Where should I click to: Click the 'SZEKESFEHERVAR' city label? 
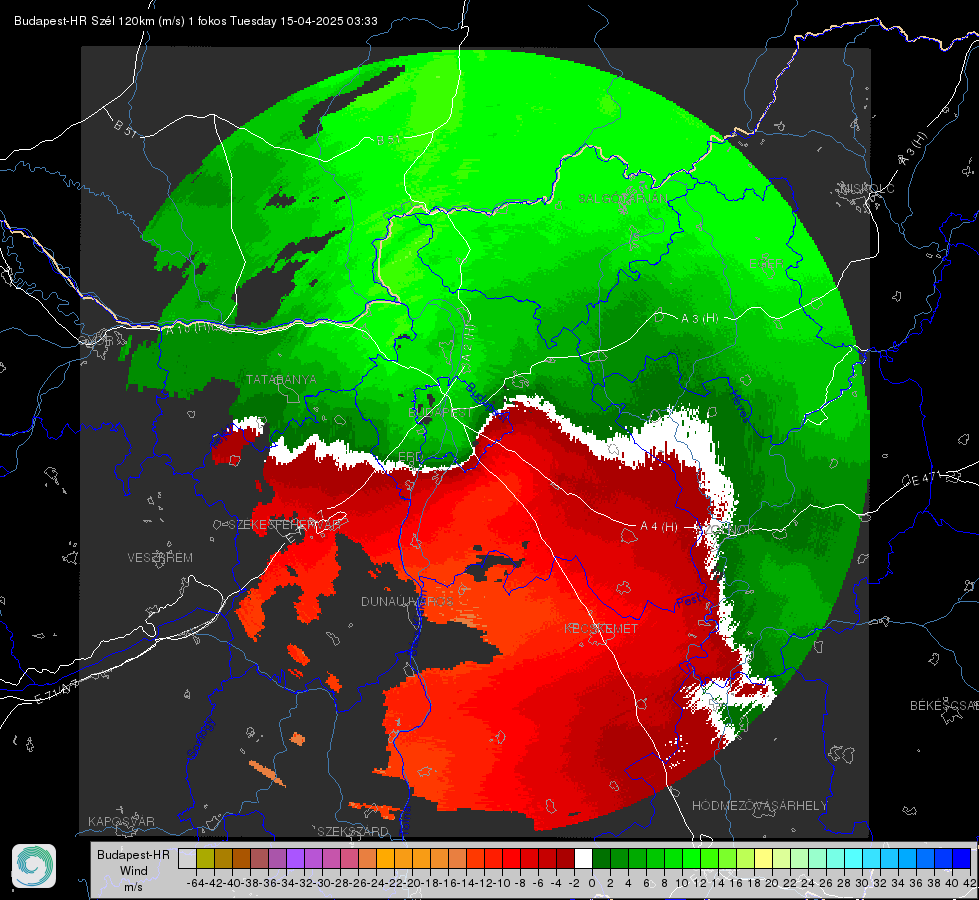[285, 524]
